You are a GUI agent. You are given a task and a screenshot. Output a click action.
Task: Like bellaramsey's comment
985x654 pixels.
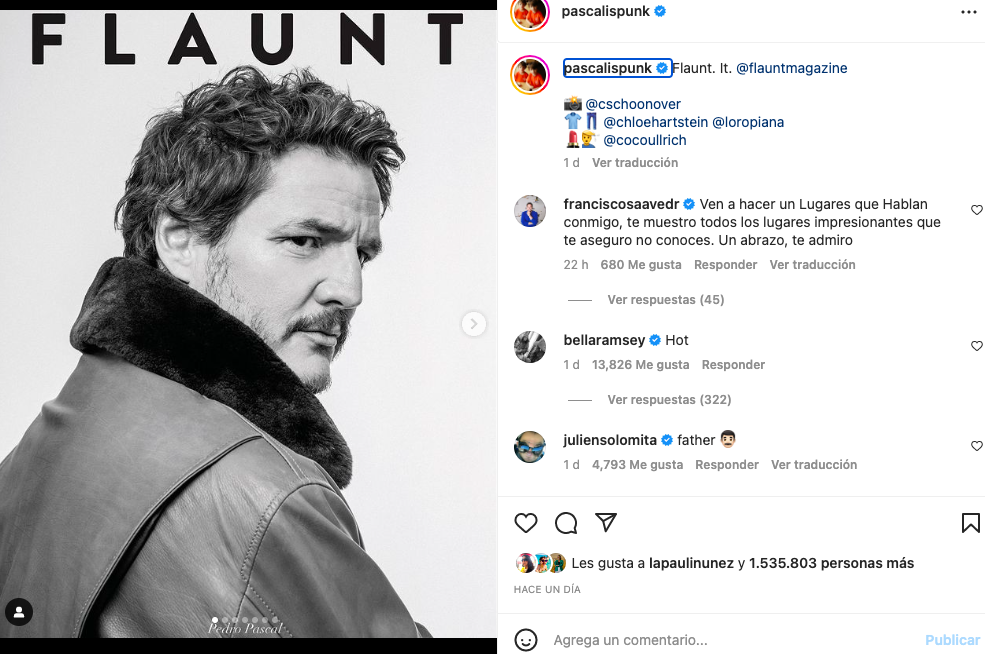977,346
